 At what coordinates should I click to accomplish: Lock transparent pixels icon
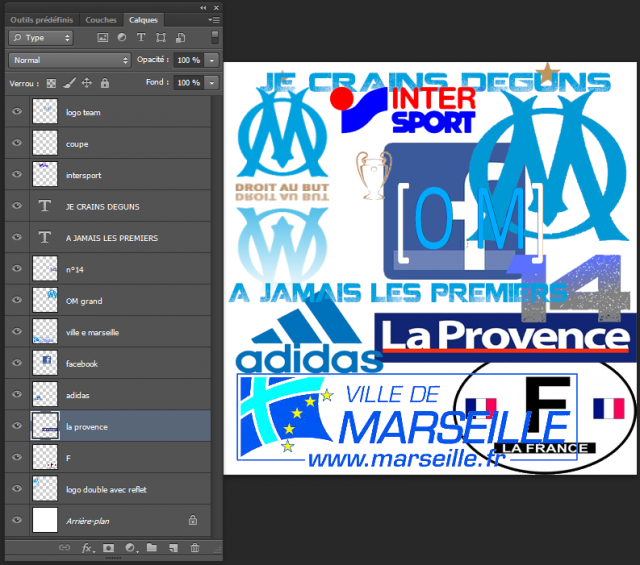tap(51, 83)
